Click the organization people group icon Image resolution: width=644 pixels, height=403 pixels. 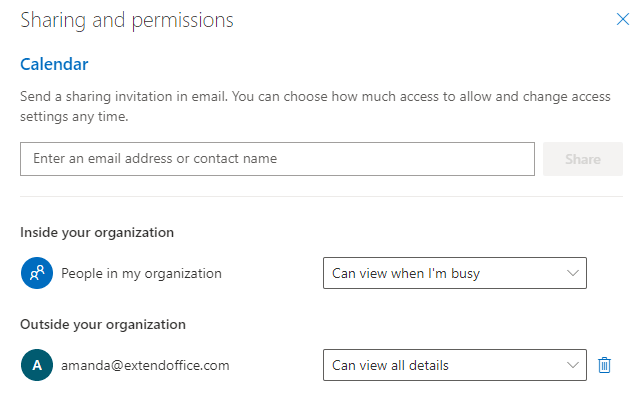coord(37,273)
